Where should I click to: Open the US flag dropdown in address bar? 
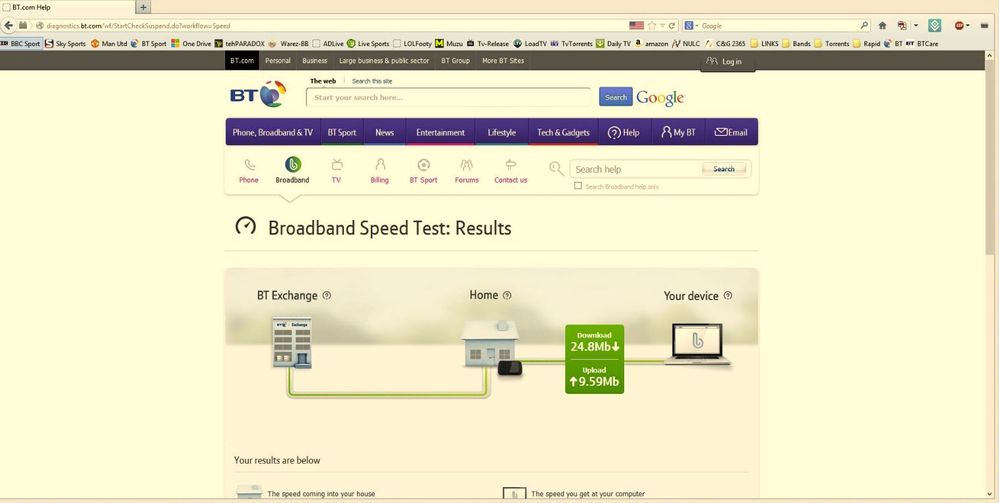point(636,26)
